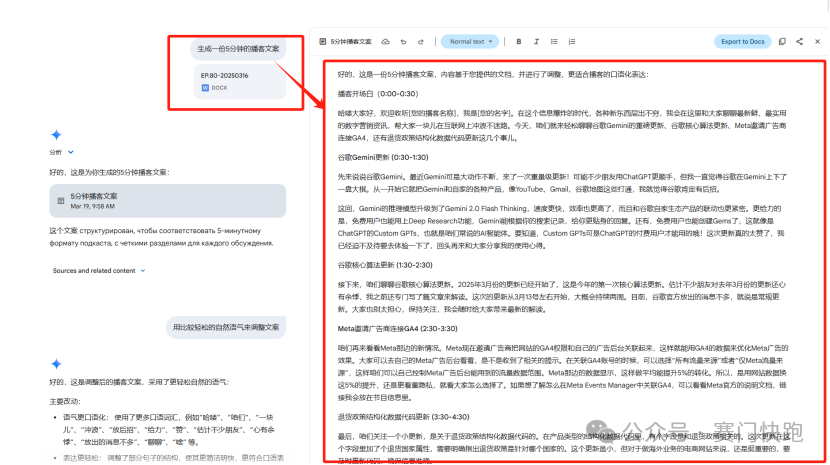Click the 播客开场白 (0:00-0:30) heading
830x465 pixels.
378,94
